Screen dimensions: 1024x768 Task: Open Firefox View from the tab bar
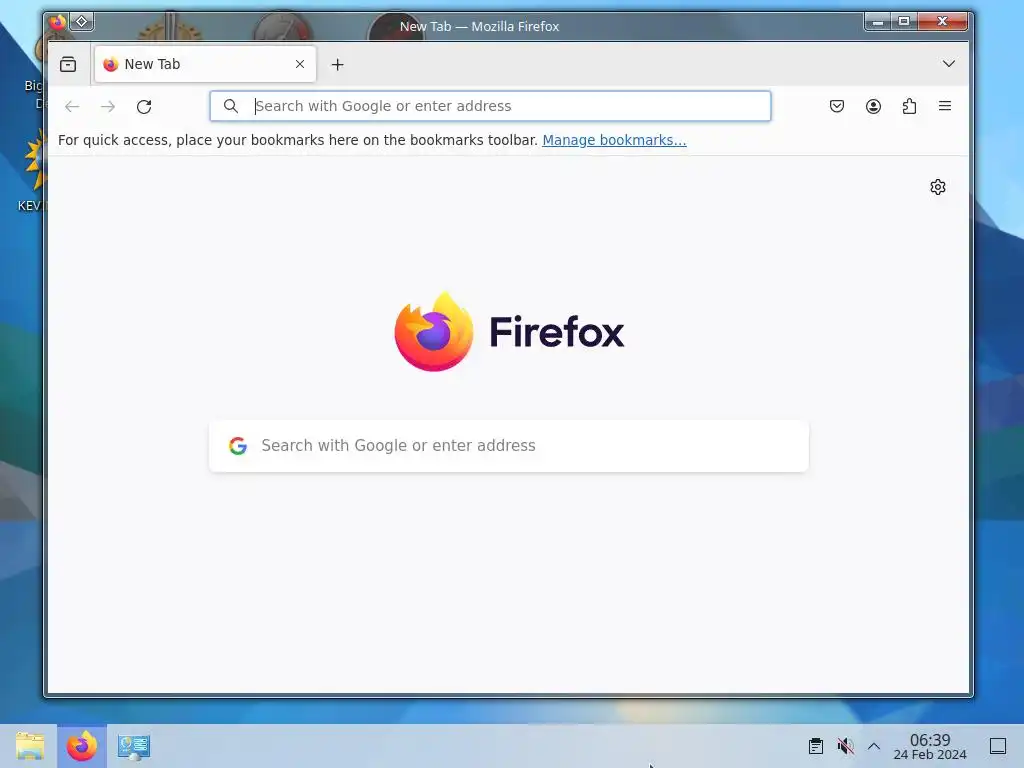point(68,64)
